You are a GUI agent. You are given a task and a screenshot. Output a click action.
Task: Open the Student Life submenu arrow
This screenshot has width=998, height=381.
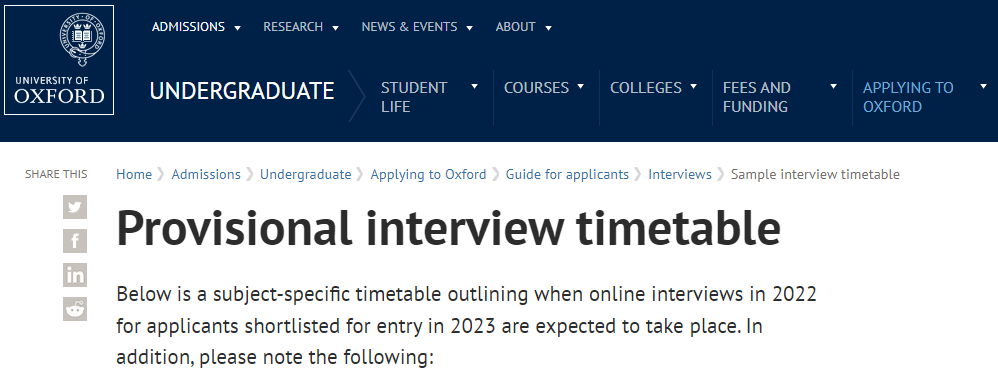point(474,87)
